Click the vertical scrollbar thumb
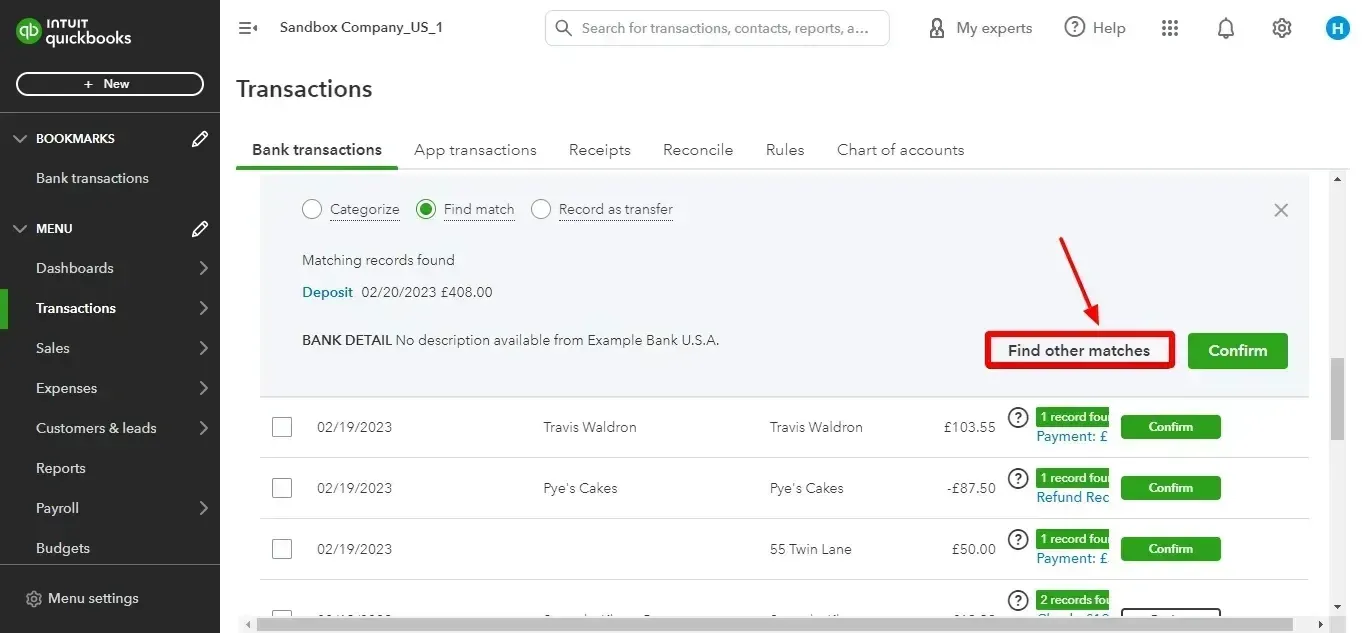Screen dimensions: 1366x633 (1338, 399)
